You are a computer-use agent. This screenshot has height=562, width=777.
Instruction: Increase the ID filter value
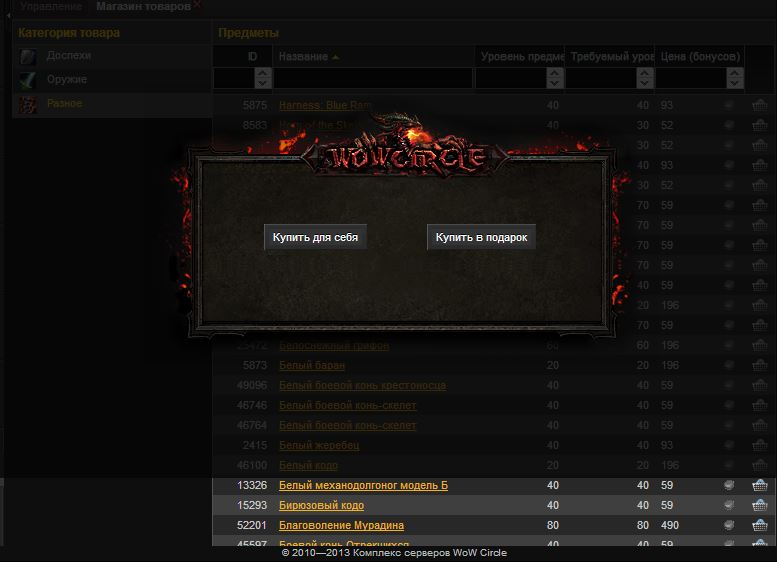(x=263, y=73)
